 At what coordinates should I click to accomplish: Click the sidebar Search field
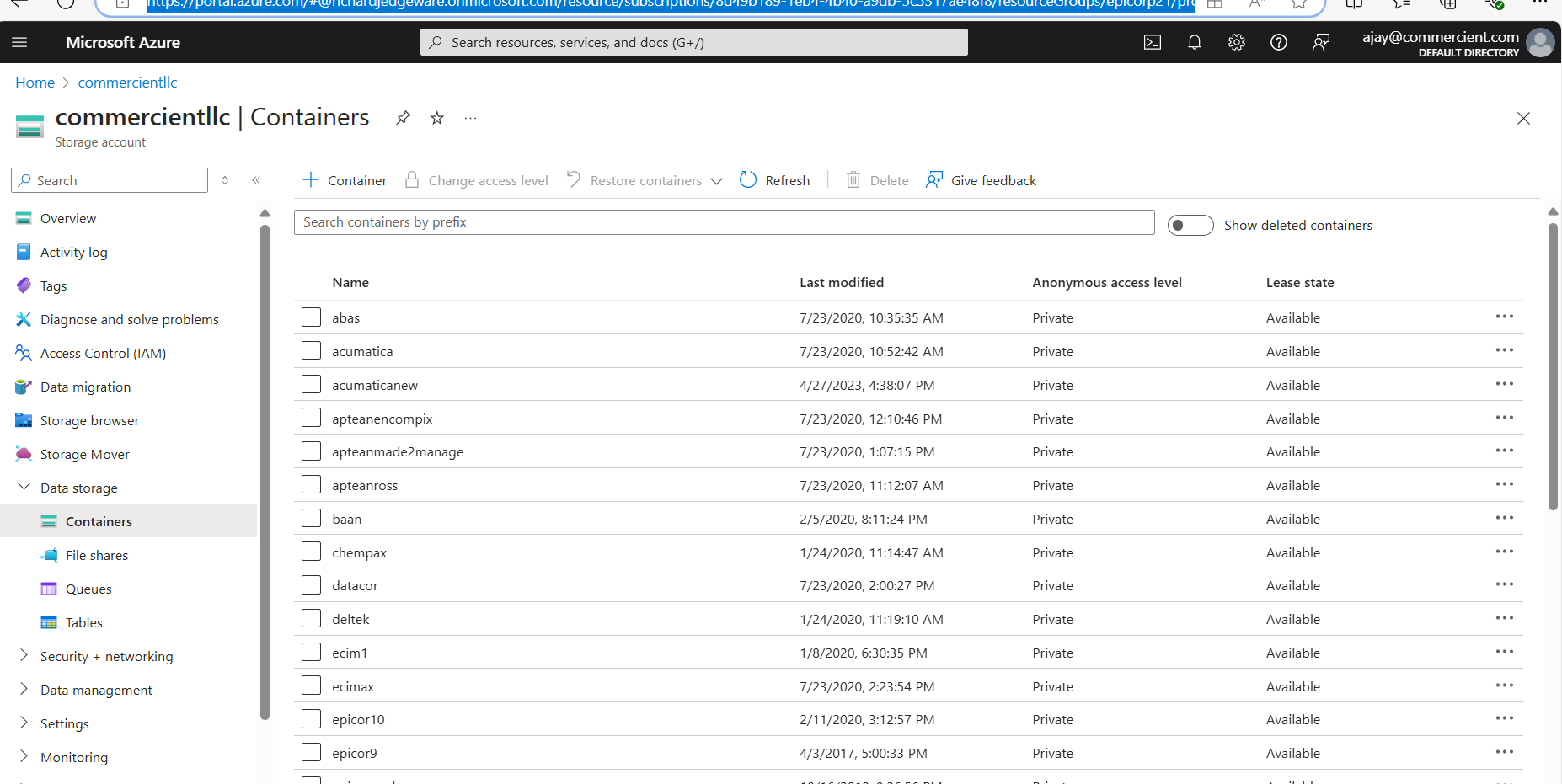point(110,180)
